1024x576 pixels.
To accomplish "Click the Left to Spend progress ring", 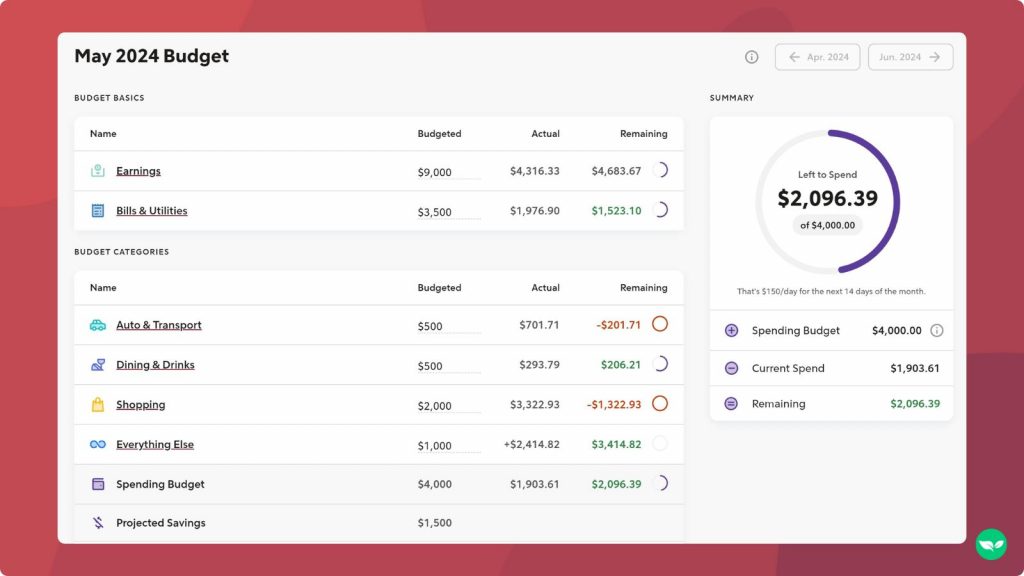I will coord(829,201).
